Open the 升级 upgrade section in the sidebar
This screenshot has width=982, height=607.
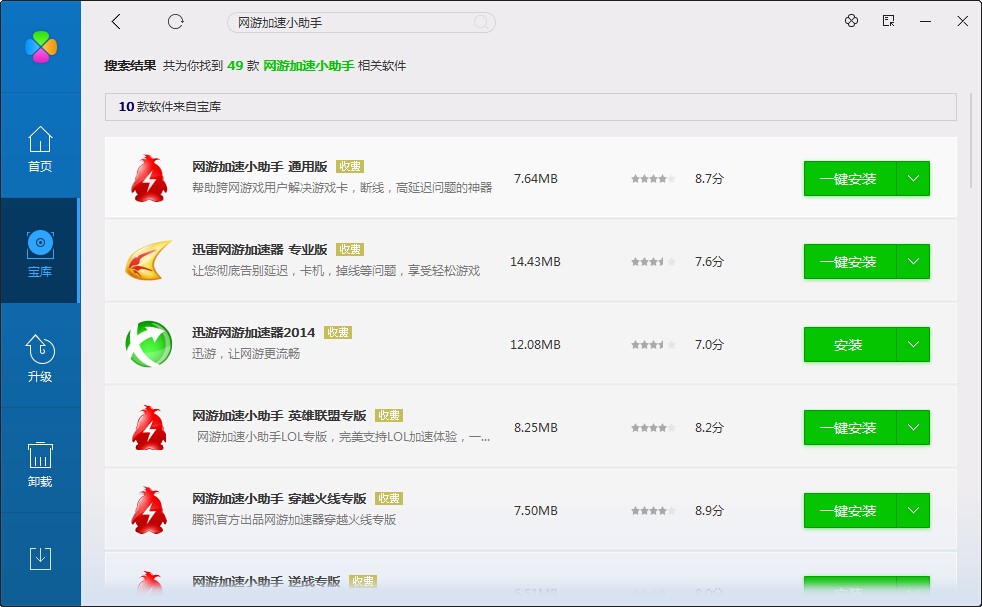click(x=40, y=356)
